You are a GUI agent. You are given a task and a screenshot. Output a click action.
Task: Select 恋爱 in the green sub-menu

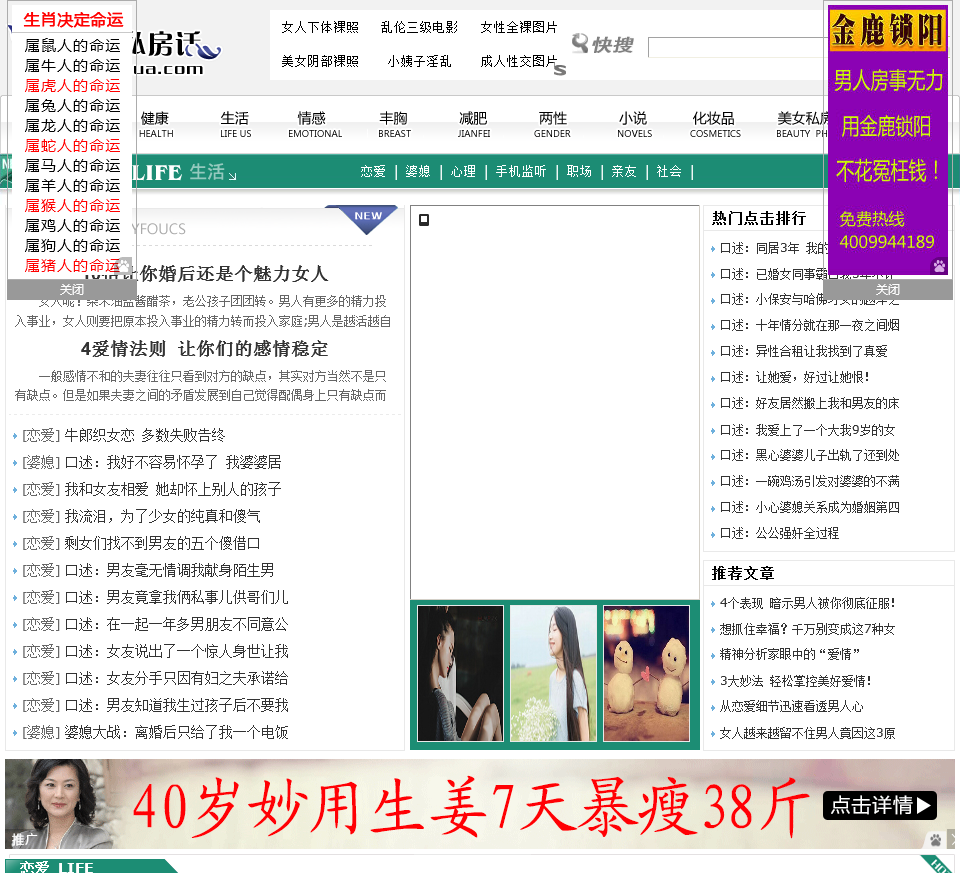[x=373, y=171]
